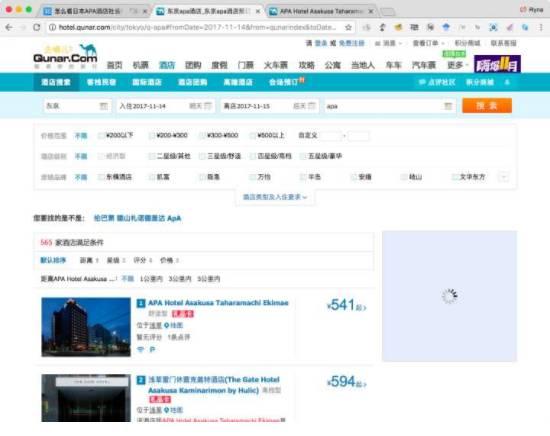Select the 火车票 navigation item
Viewport: 550px width, 436px height.
pos(276,65)
